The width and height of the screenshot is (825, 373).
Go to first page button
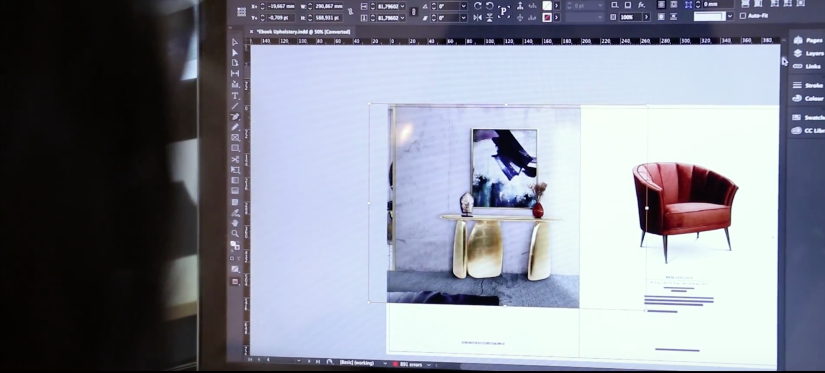(x=250, y=360)
